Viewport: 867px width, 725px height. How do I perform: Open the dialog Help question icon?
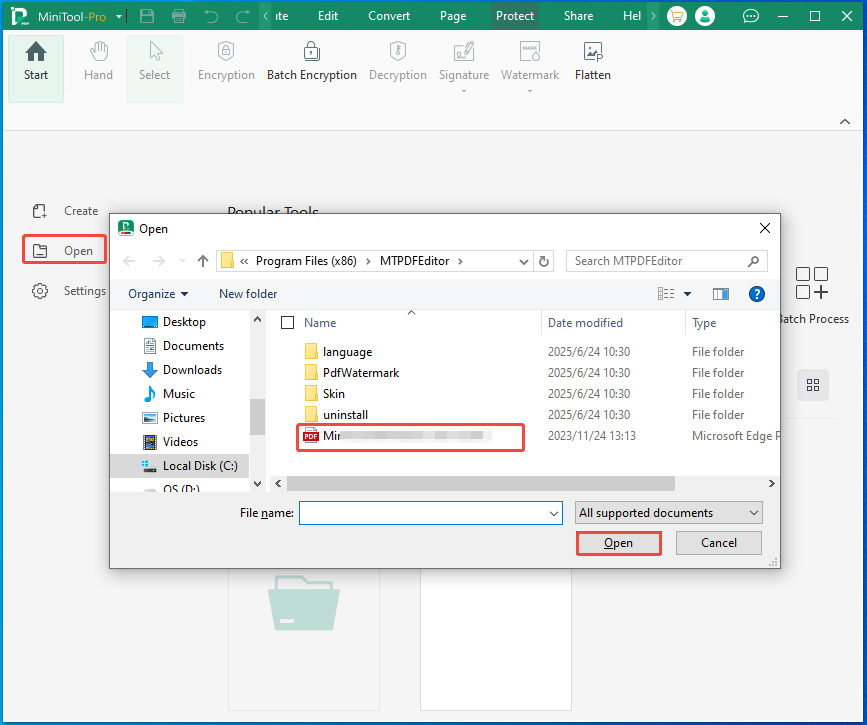(756, 294)
